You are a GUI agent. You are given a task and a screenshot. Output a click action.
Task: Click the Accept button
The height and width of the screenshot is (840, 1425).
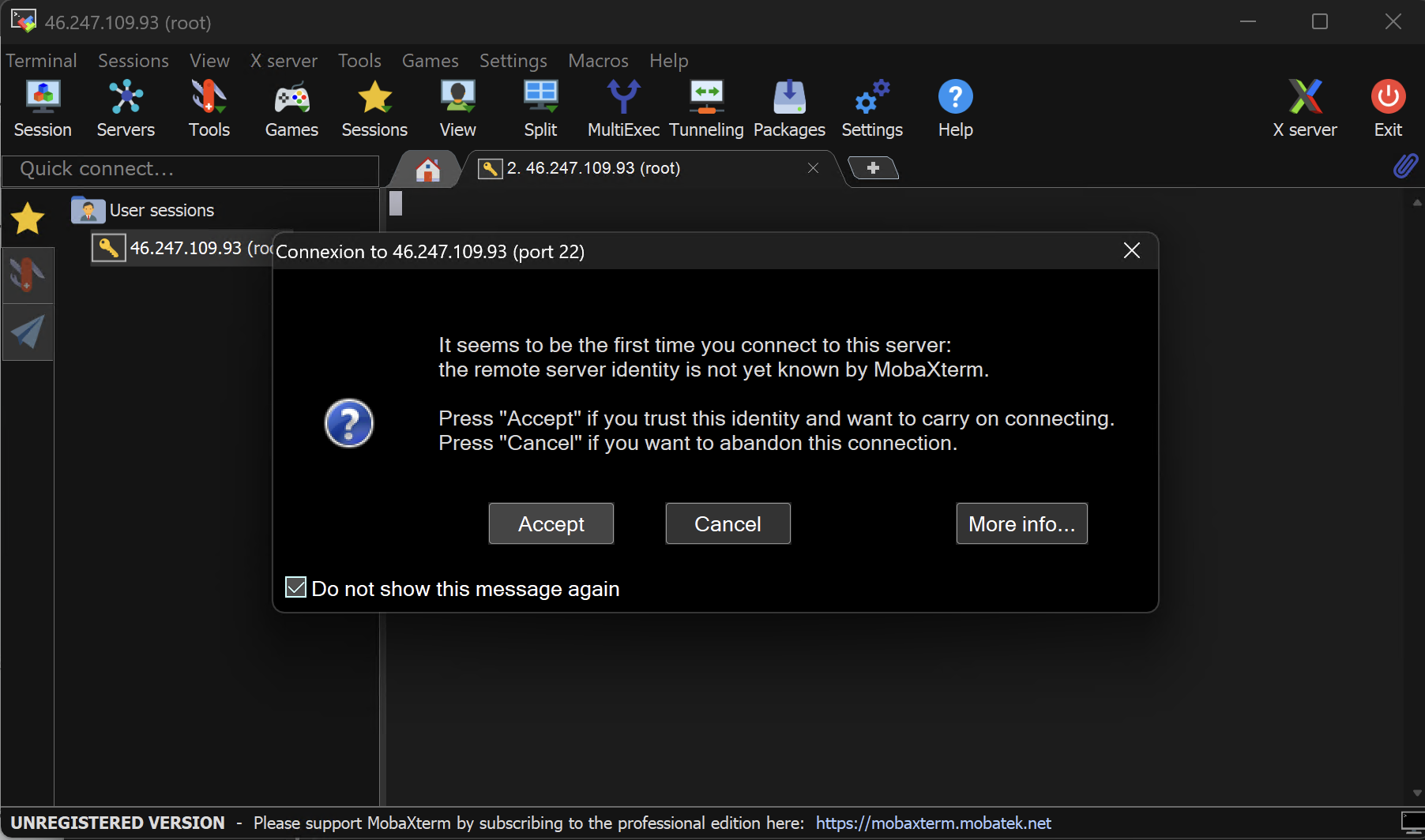[551, 523]
